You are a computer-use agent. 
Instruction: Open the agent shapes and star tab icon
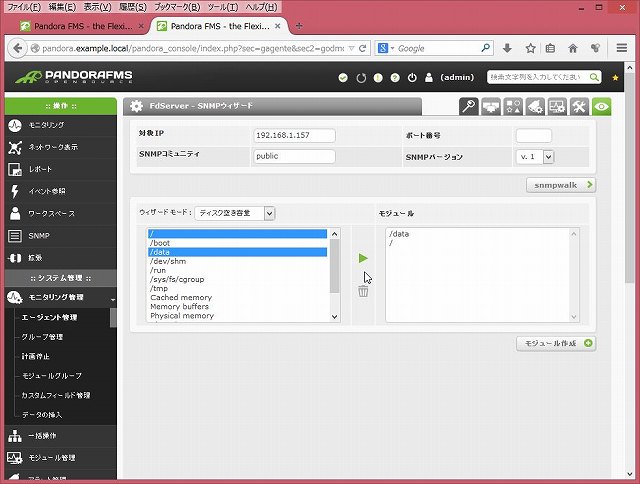tap(513, 107)
